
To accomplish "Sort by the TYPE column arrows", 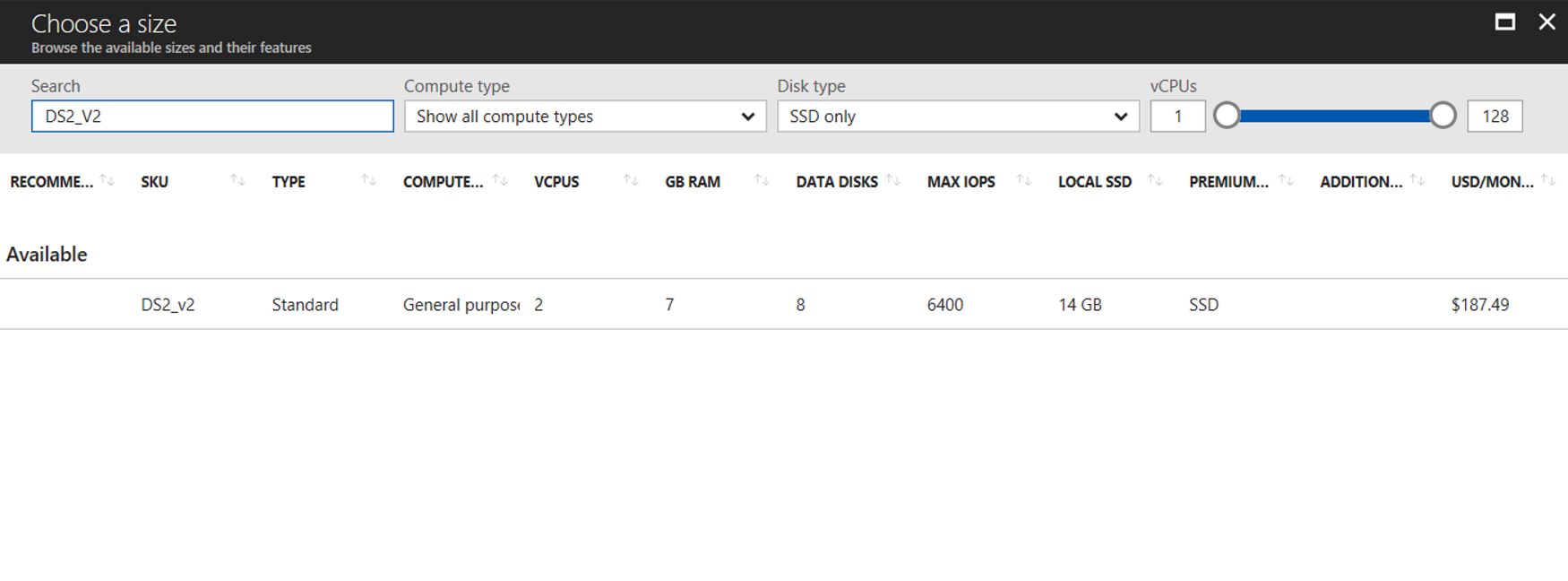I will point(368,180).
